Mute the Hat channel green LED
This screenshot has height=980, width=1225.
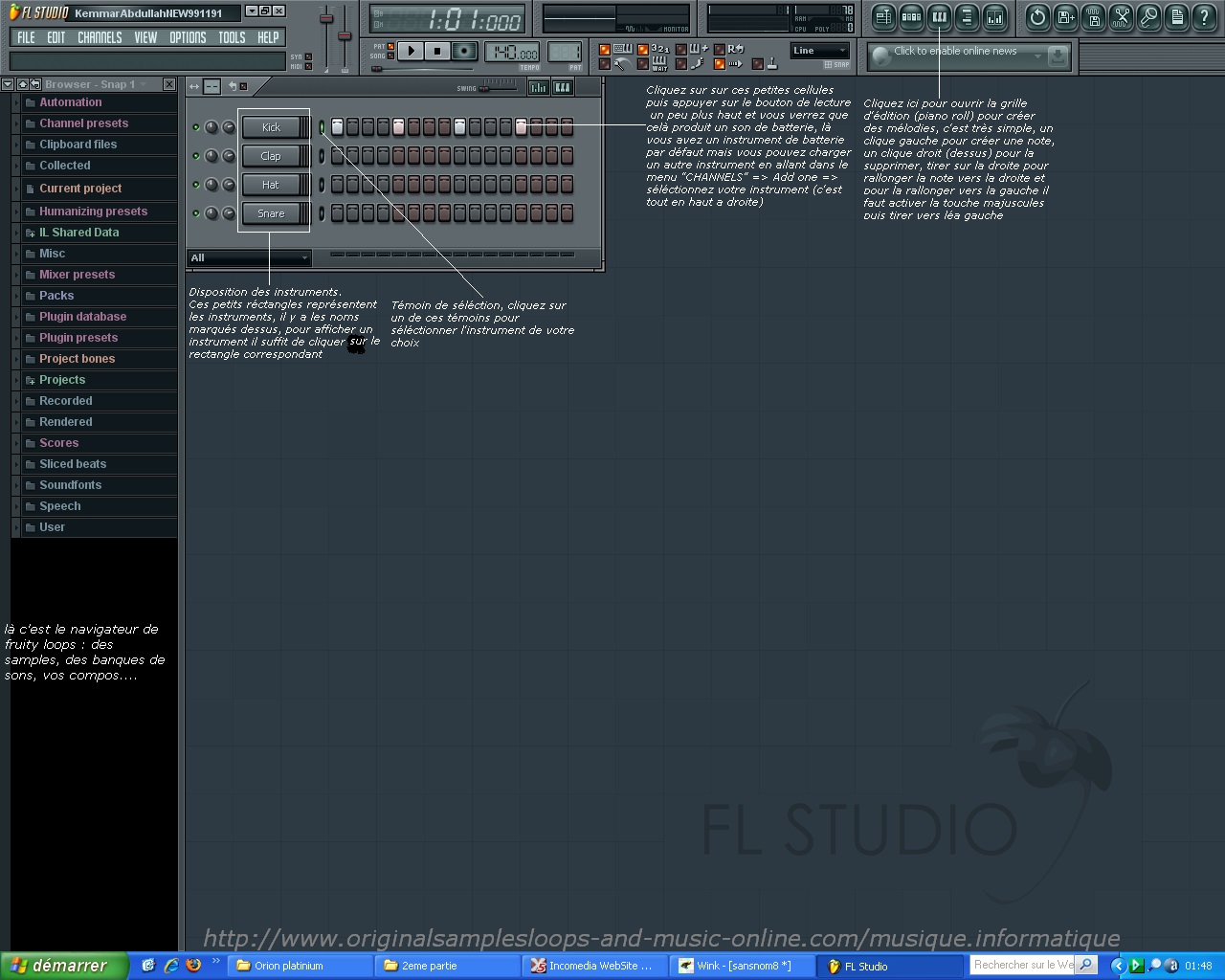(x=196, y=185)
